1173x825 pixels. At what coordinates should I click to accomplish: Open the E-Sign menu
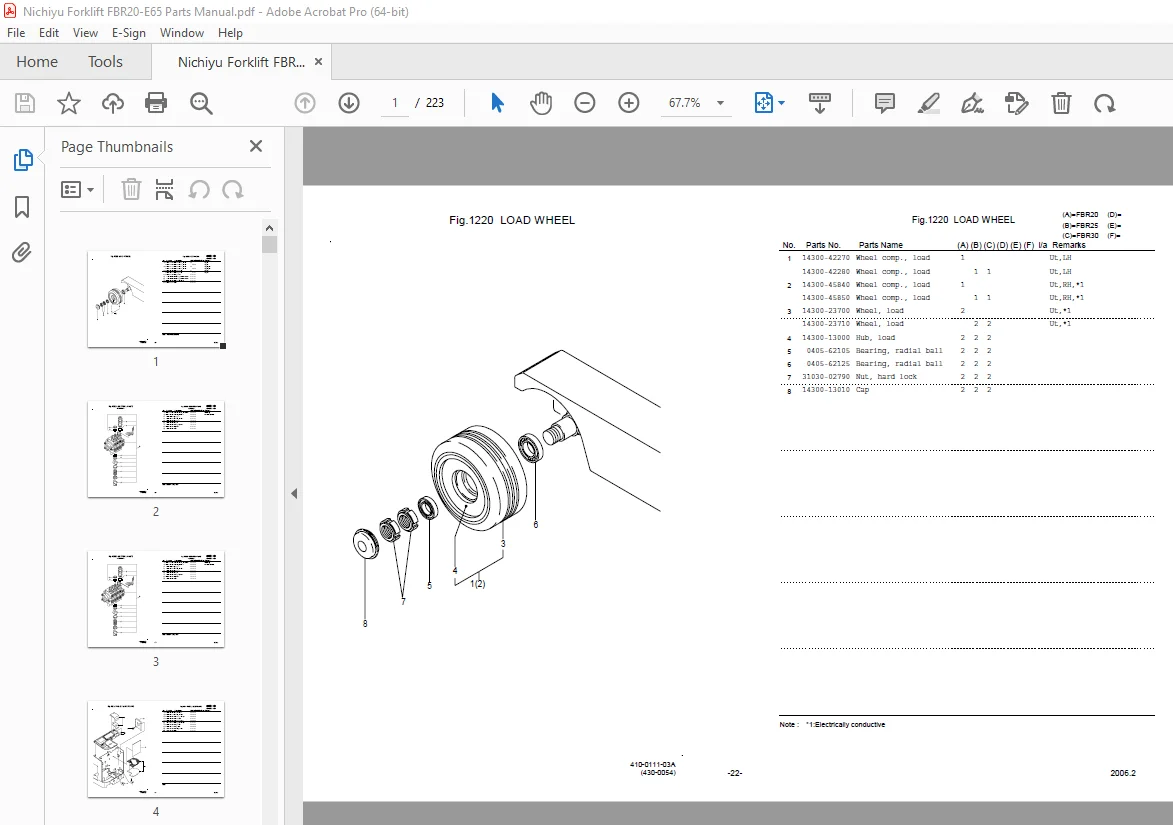pyautogui.click(x=129, y=33)
